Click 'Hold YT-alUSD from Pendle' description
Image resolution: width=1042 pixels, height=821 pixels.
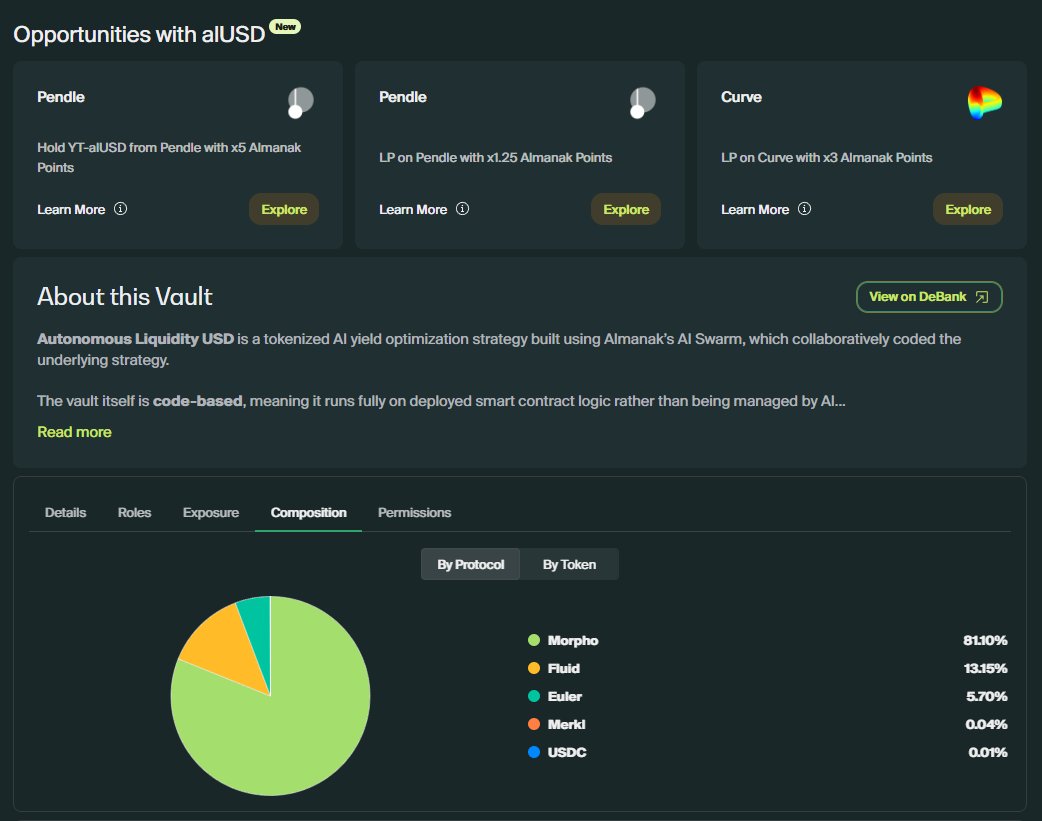[x=169, y=158]
